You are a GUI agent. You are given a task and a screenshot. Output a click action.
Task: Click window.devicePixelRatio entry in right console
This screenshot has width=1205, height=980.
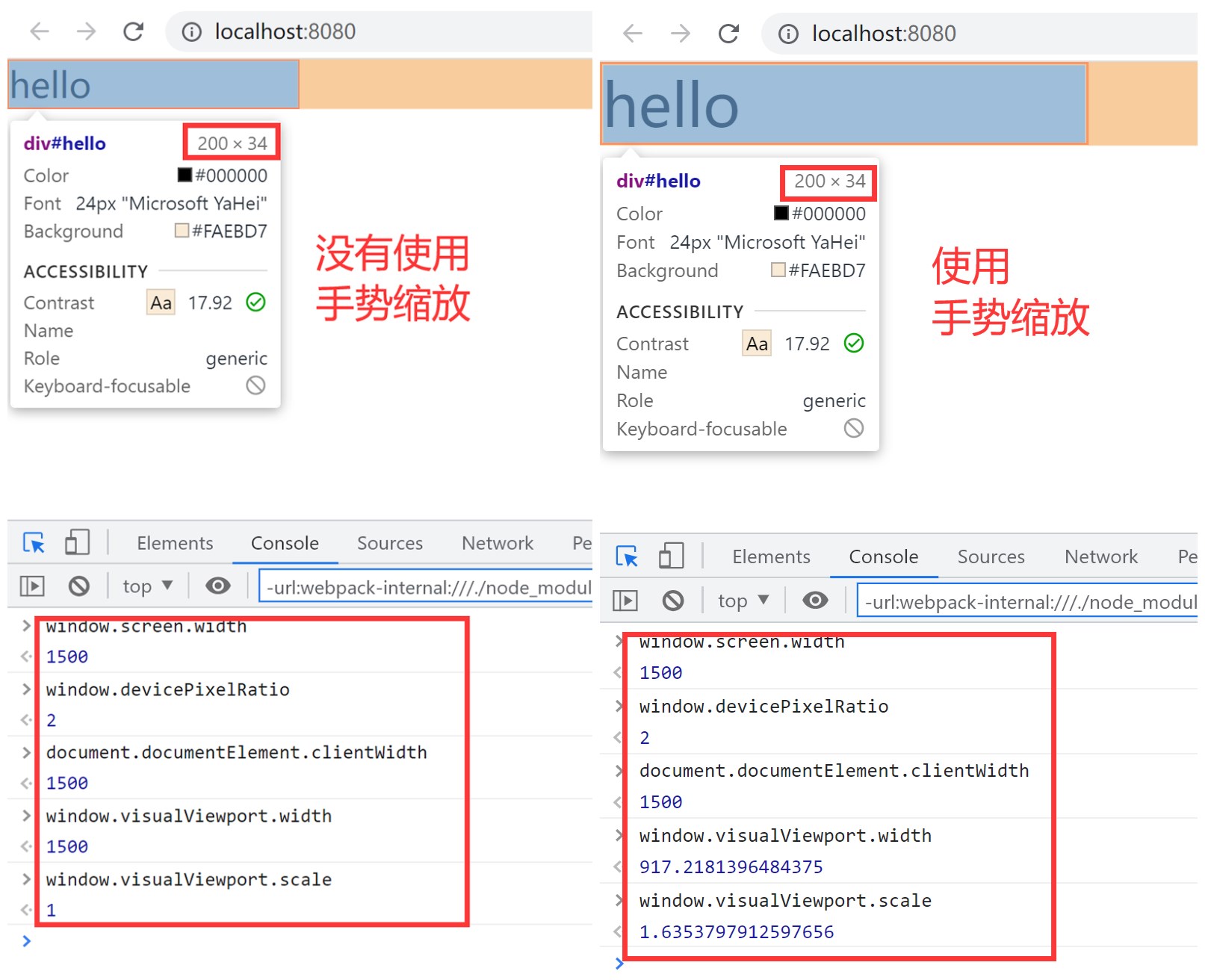tap(763, 707)
